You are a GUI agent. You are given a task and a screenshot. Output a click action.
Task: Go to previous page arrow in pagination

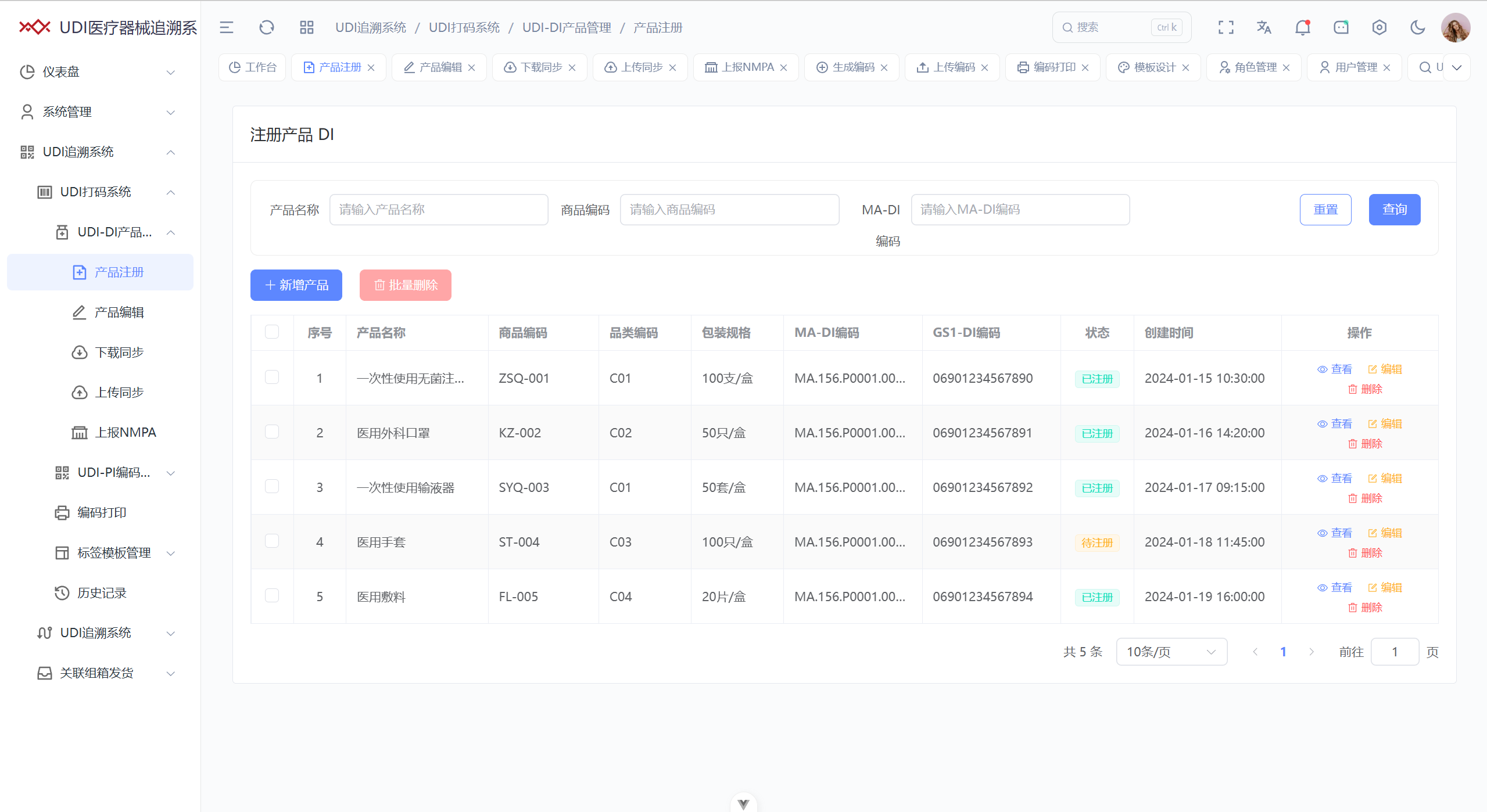pos(1255,652)
